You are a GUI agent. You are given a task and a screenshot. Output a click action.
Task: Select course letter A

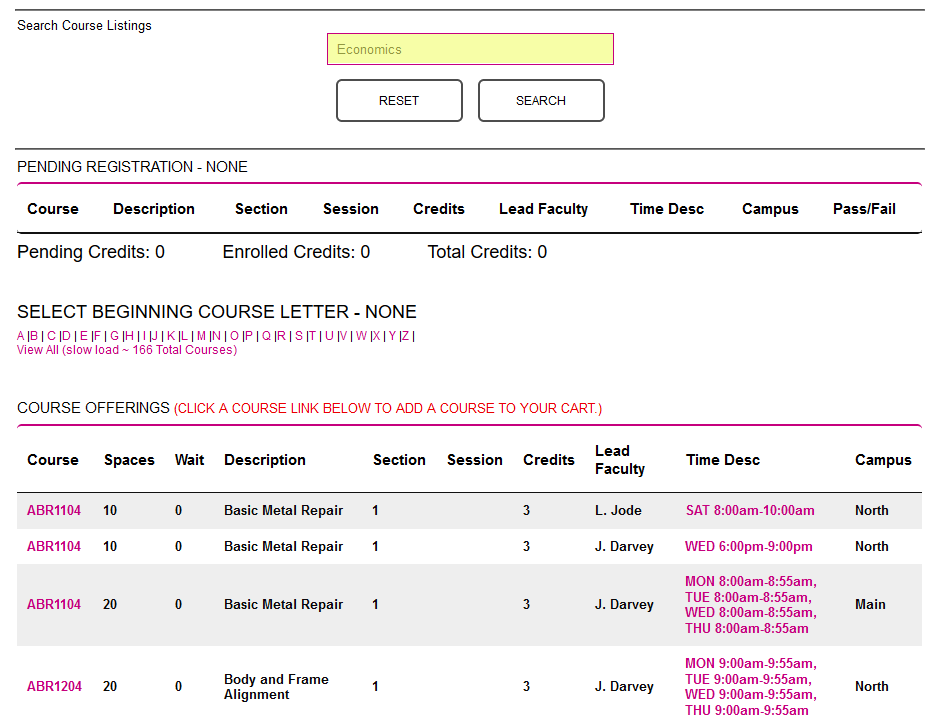pyautogui.click(x=18, y=336)
